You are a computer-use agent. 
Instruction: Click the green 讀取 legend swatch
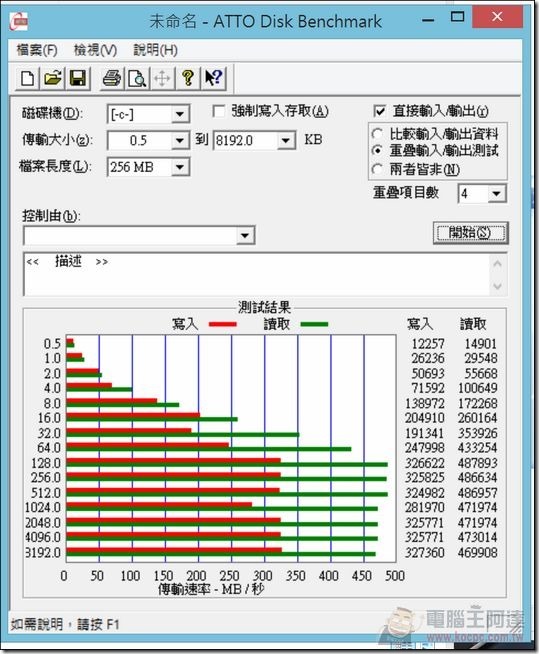[x=314, y=324]
